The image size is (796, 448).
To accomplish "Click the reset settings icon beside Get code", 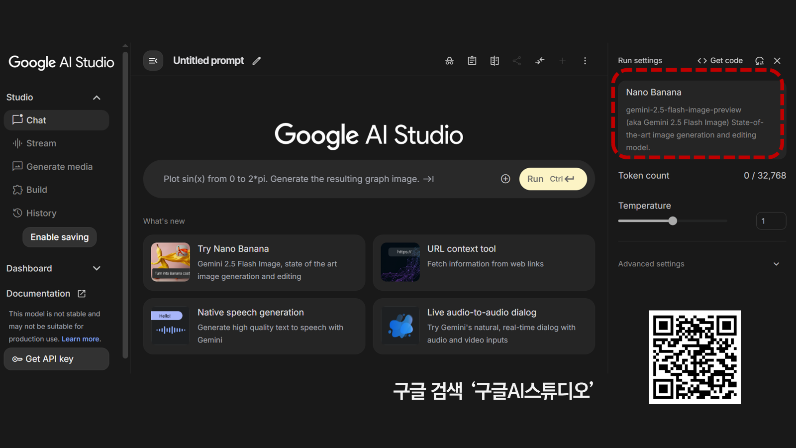I will [x=759, y=61].
